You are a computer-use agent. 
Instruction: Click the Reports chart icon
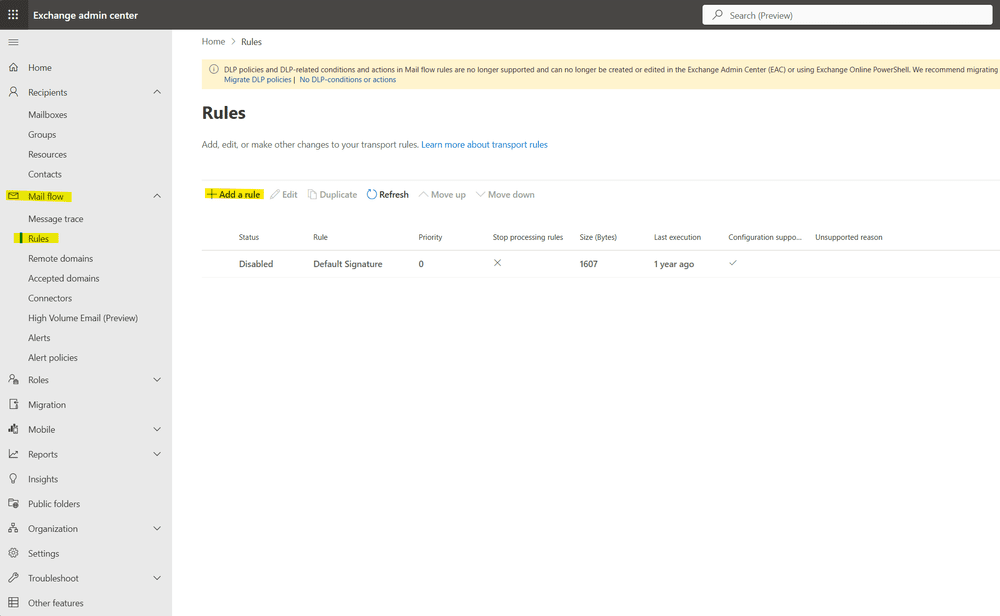point(13,454)
